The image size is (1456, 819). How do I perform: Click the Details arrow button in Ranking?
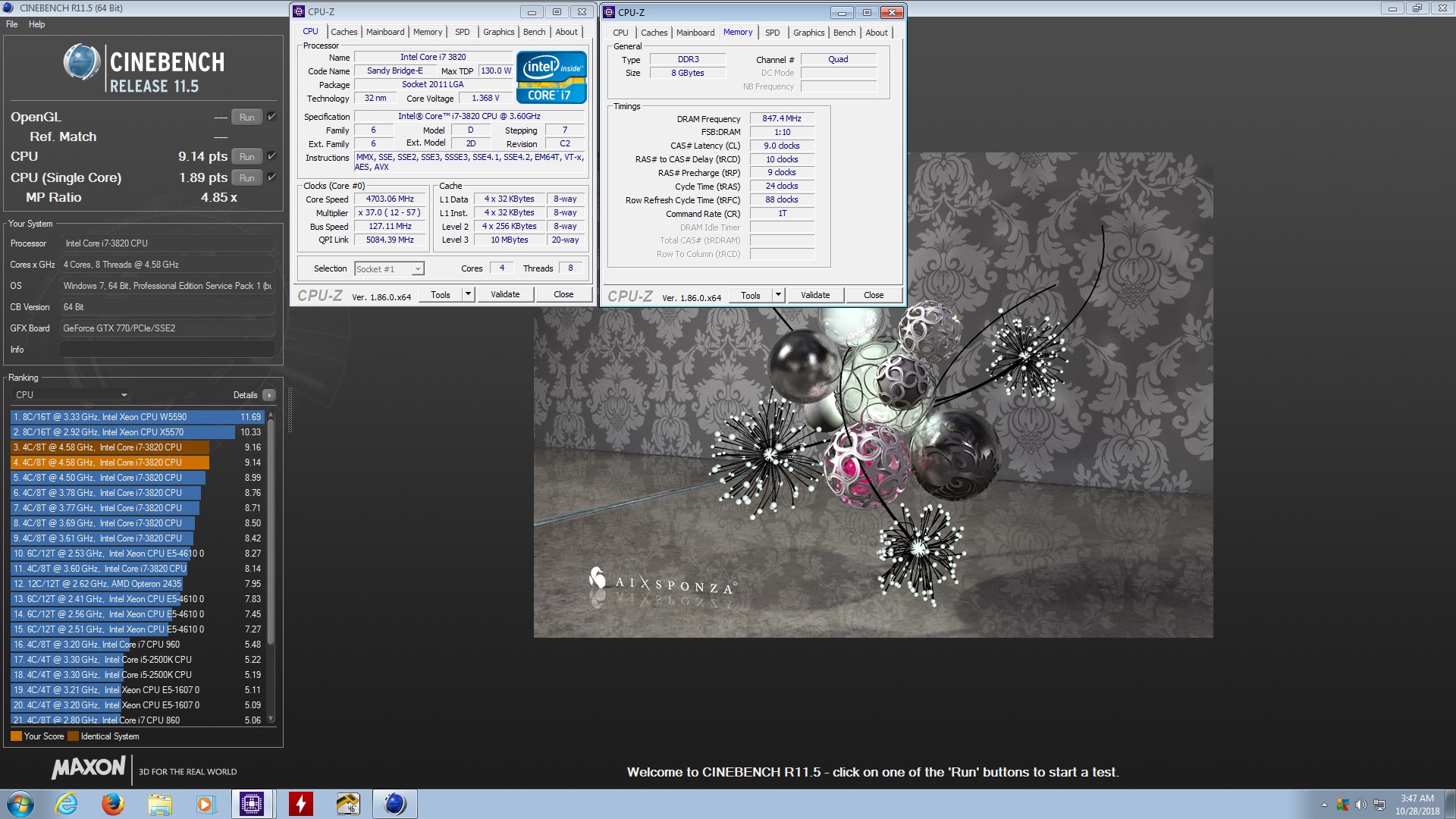coord(268,395)
